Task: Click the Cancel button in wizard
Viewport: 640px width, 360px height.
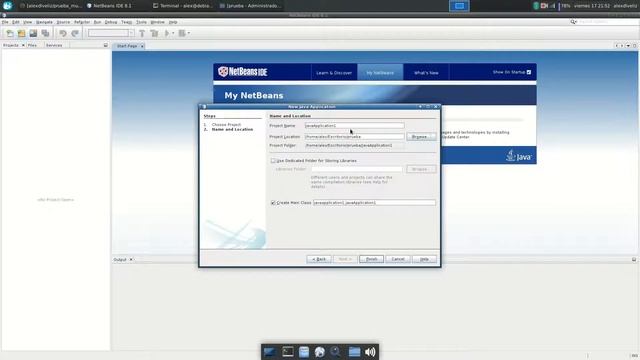Action: [398, 259]
